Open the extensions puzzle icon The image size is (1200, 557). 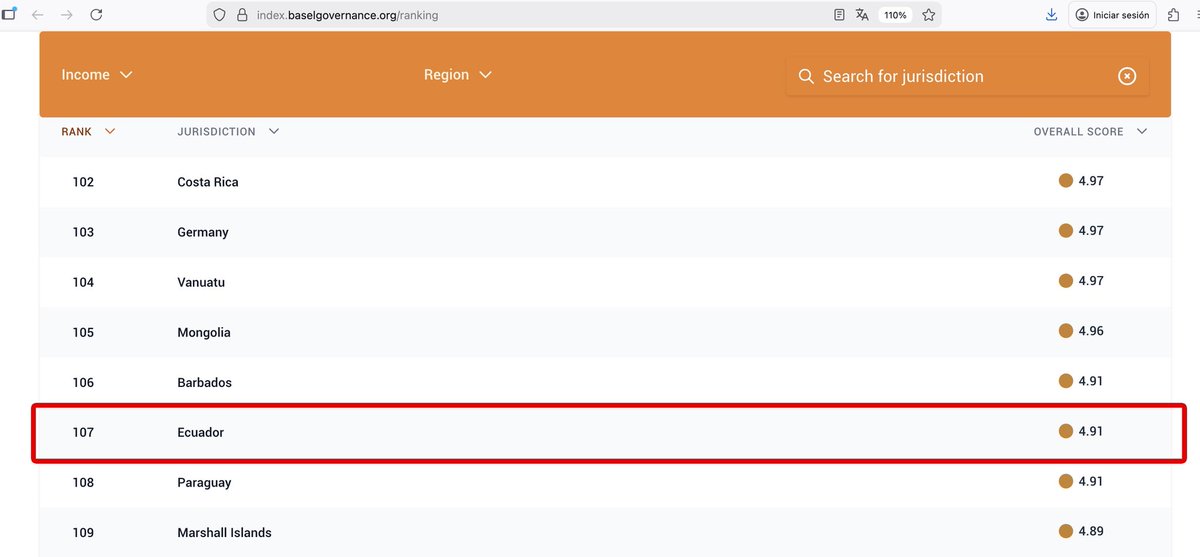point(1173,15)
